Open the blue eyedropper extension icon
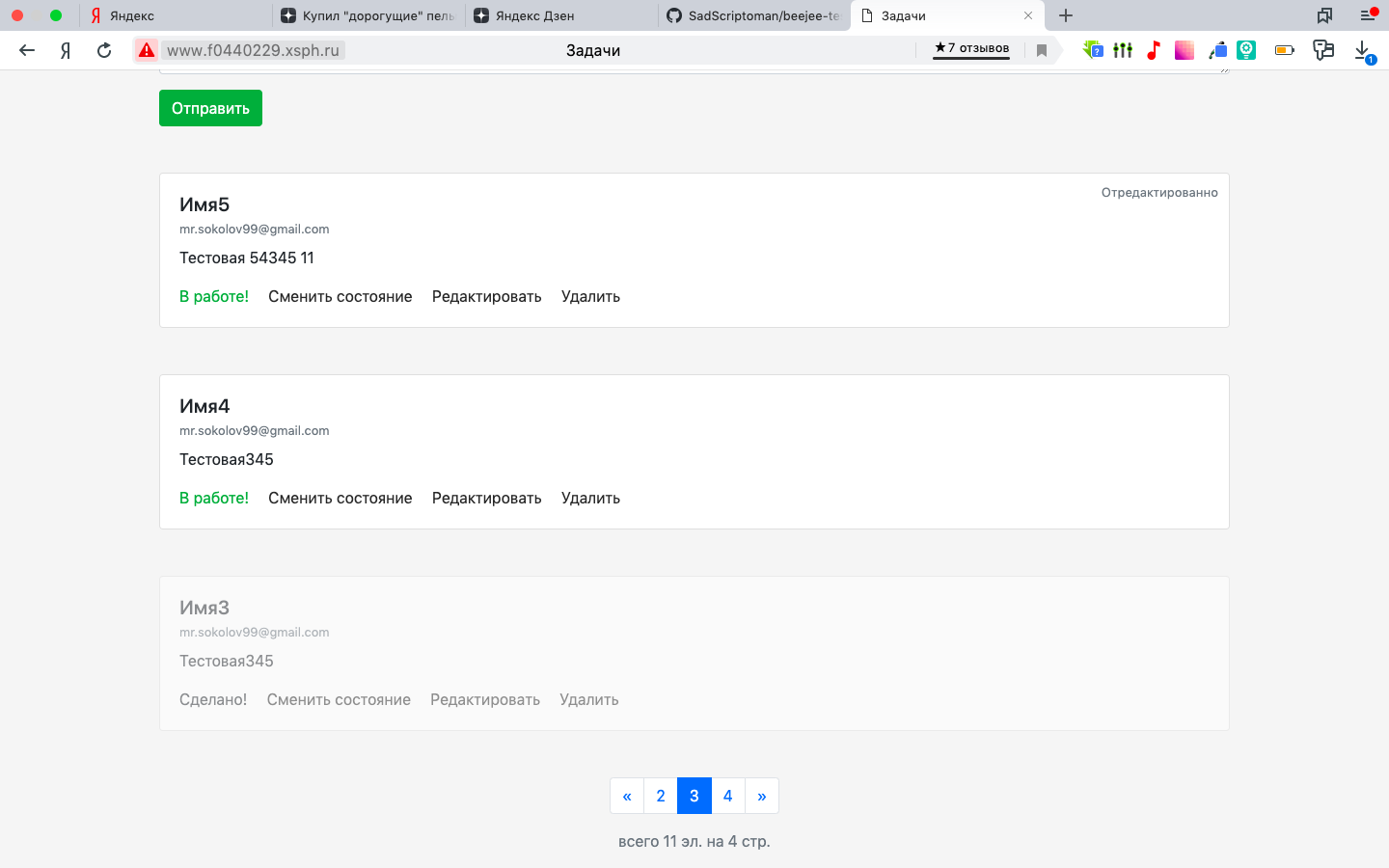The width and height of the screenshot is (1389, 868). 1217,50
